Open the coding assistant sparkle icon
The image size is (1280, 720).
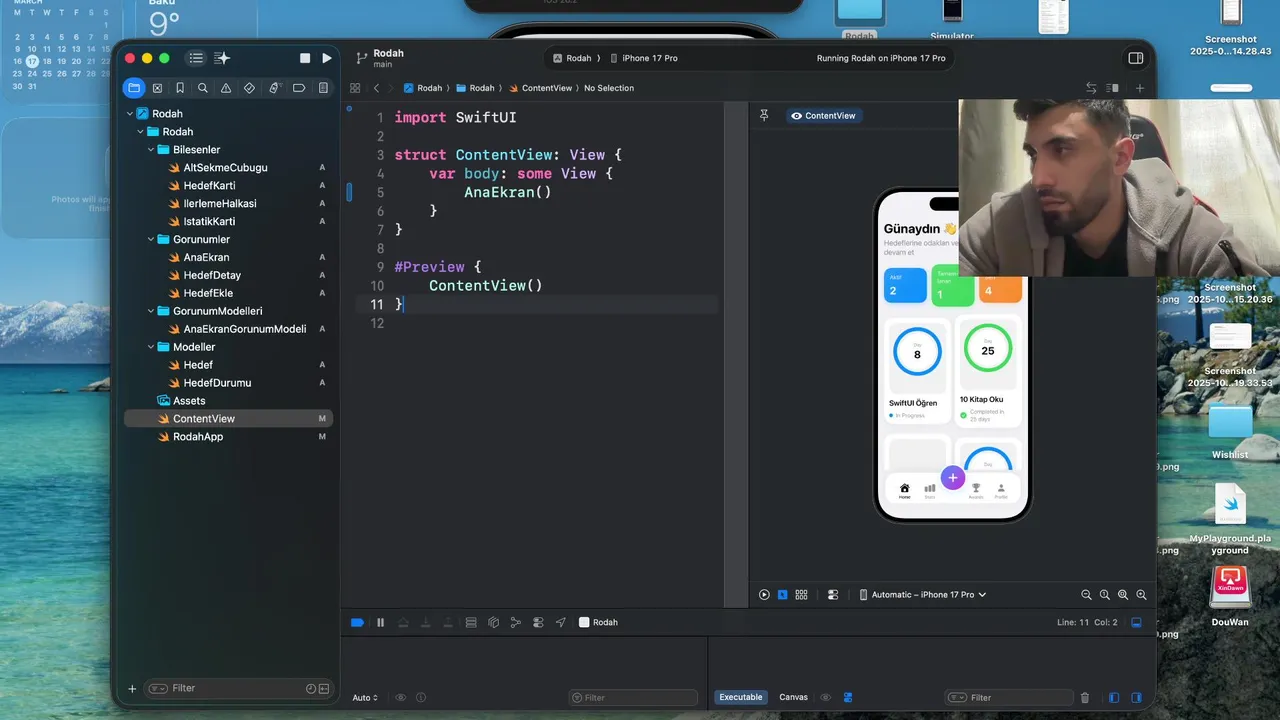click(222, 58)
